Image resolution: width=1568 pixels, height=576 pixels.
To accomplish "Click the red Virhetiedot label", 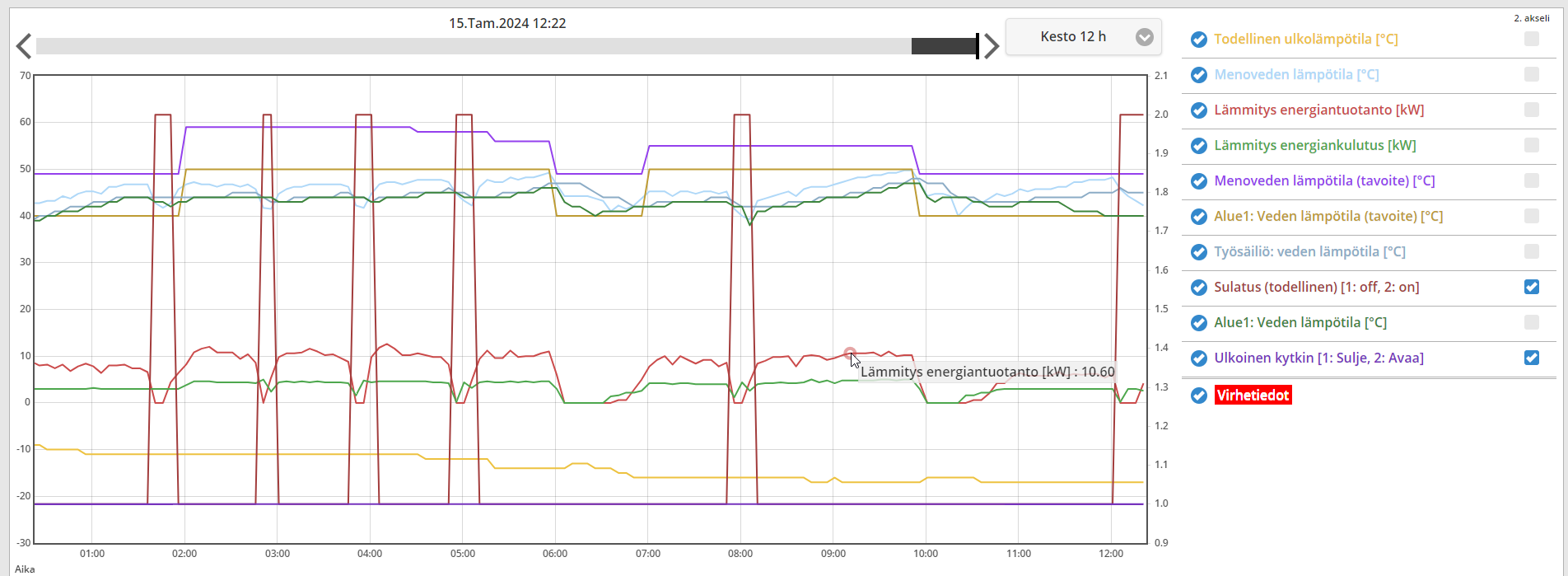I will tap(1253, 396).
